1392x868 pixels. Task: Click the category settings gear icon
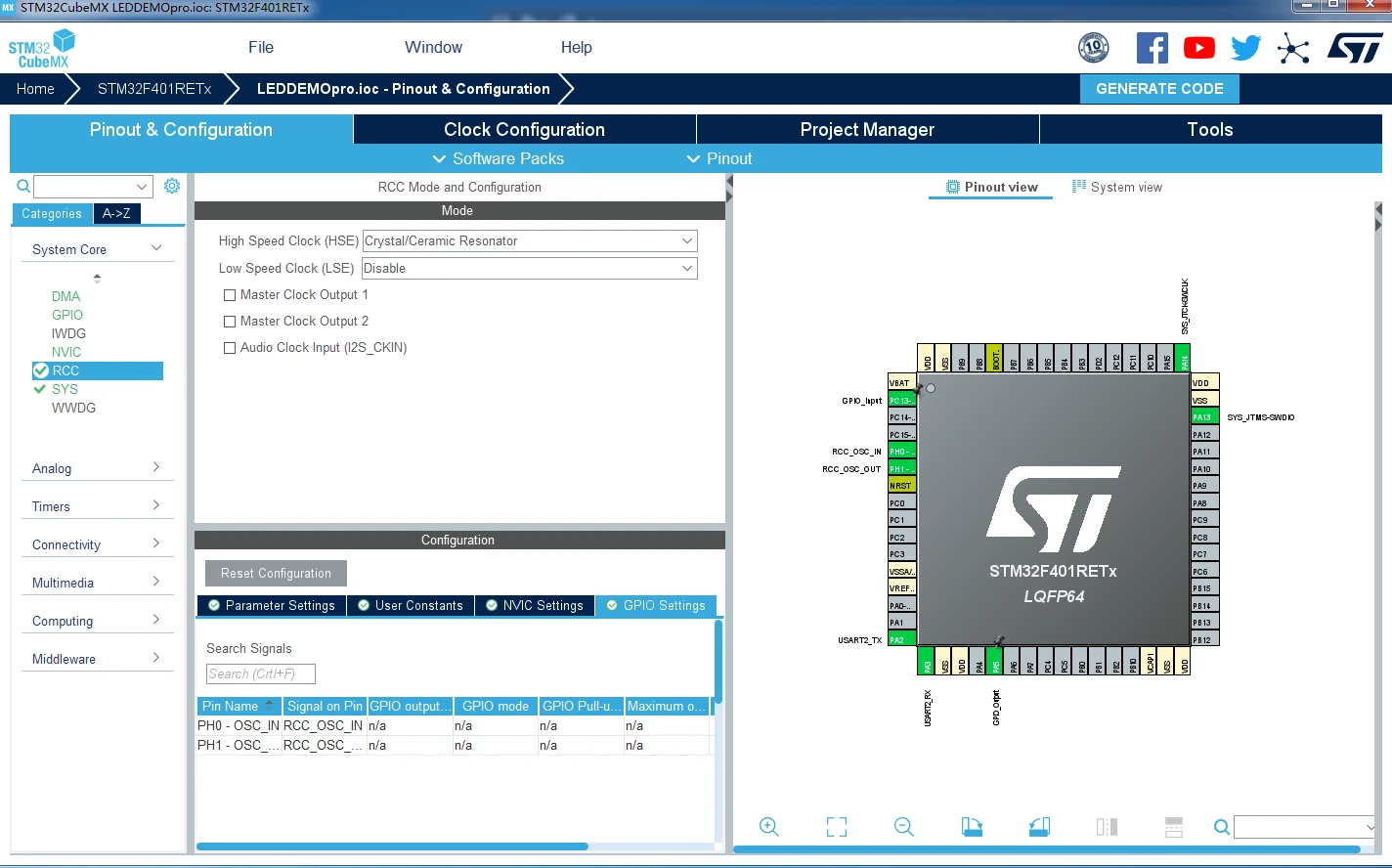[172, 186]
